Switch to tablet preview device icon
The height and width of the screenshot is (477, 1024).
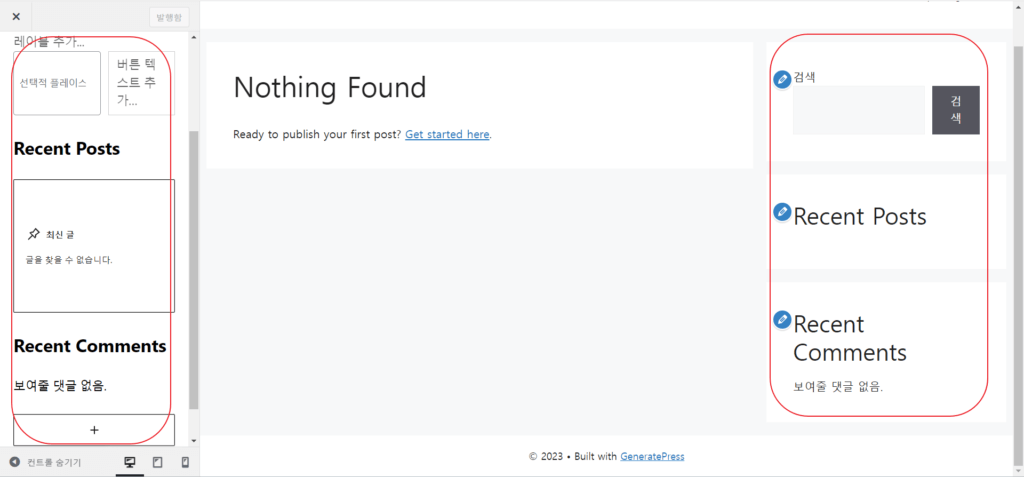coord(157,462)
